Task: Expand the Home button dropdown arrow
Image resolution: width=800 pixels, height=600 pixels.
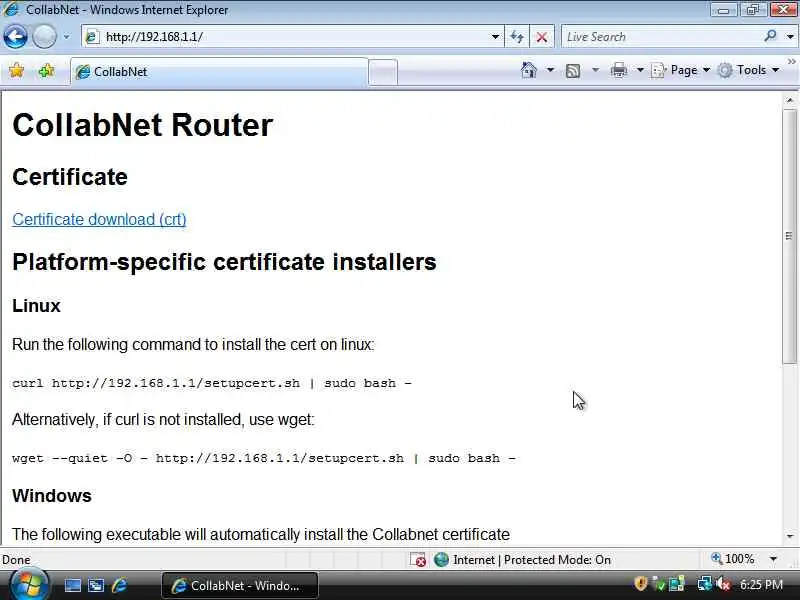Action: (x=550, y=70)
